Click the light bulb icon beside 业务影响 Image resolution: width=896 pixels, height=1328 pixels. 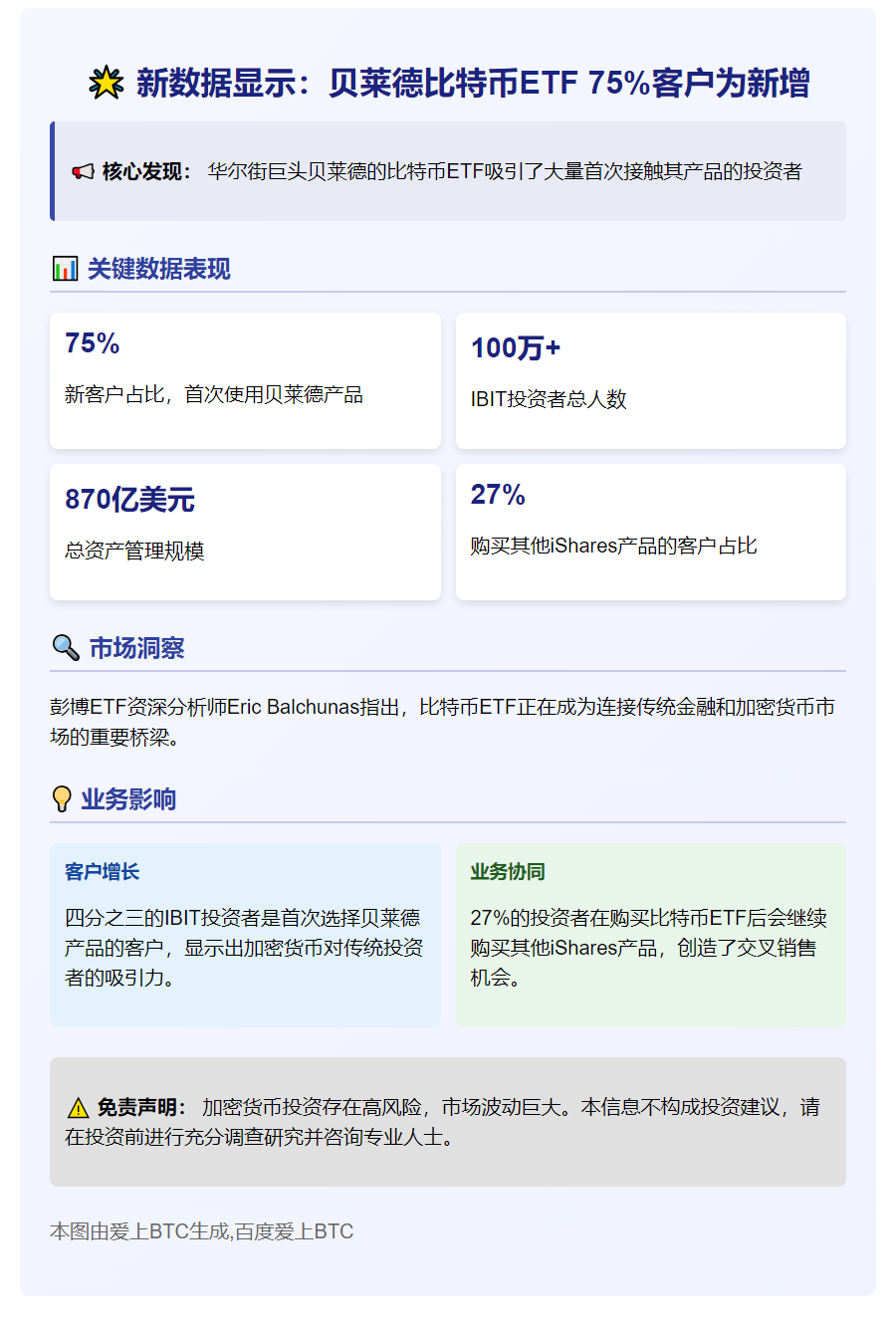[62, 799]
